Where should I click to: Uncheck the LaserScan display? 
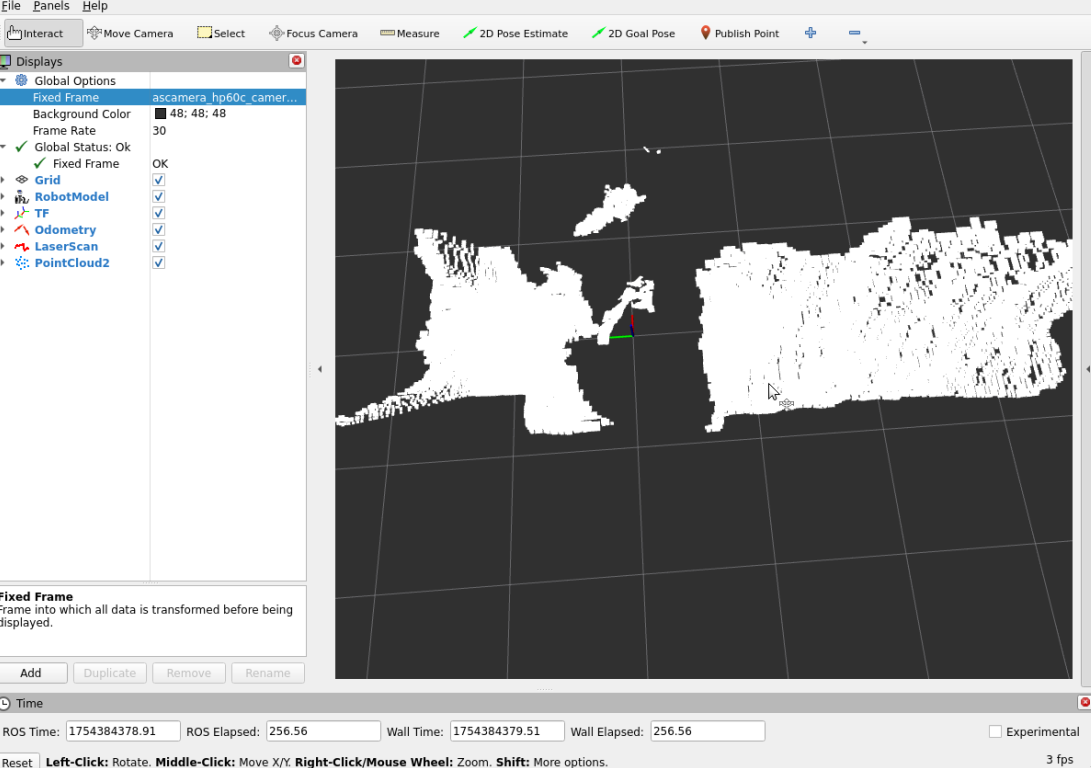click(158, 246)
